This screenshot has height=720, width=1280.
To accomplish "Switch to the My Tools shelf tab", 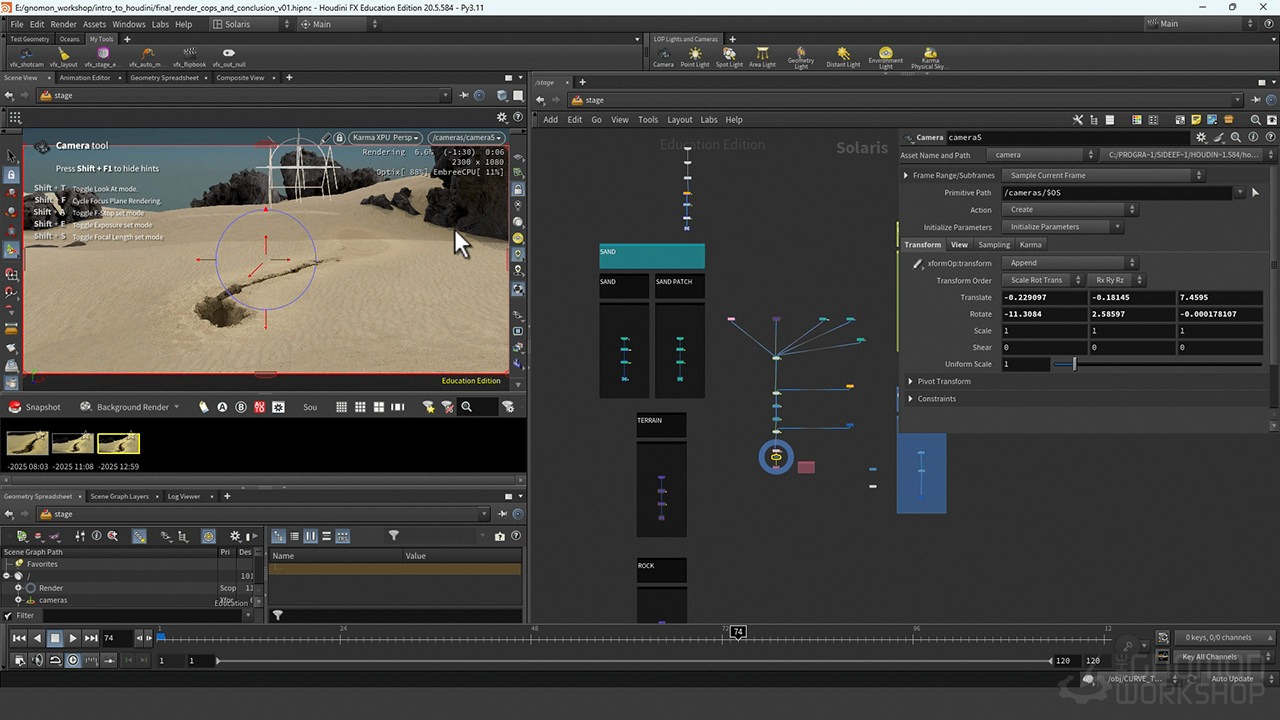I will (x=101, y=39).
